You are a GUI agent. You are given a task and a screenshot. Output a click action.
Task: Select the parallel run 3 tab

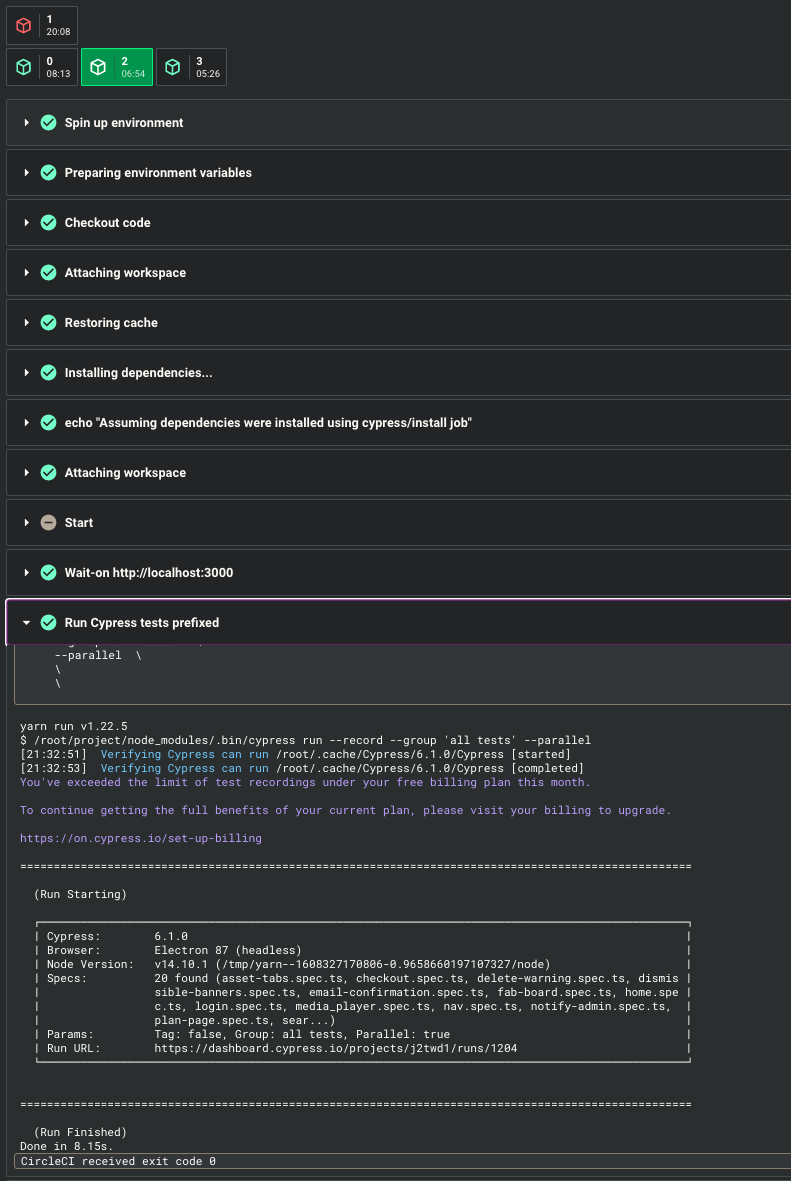point(191,66)
